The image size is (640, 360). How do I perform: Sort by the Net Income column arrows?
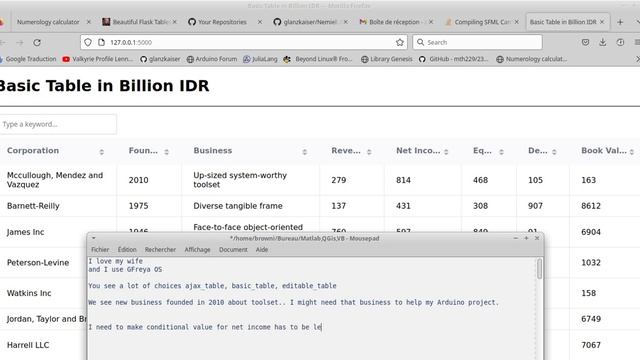[x=446, y=152]
